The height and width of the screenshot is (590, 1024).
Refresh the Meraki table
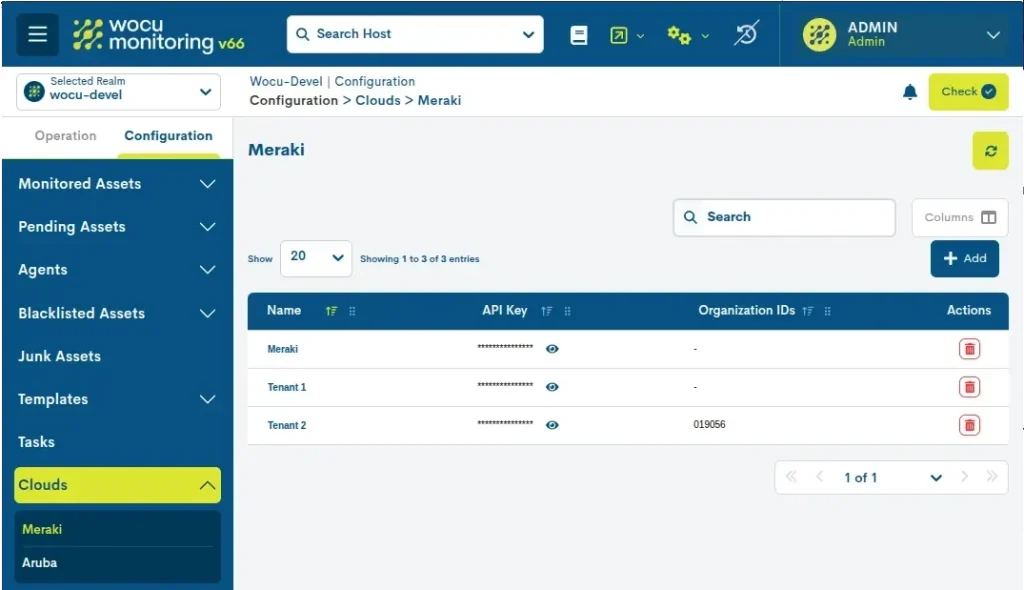[x=990, y=151]
